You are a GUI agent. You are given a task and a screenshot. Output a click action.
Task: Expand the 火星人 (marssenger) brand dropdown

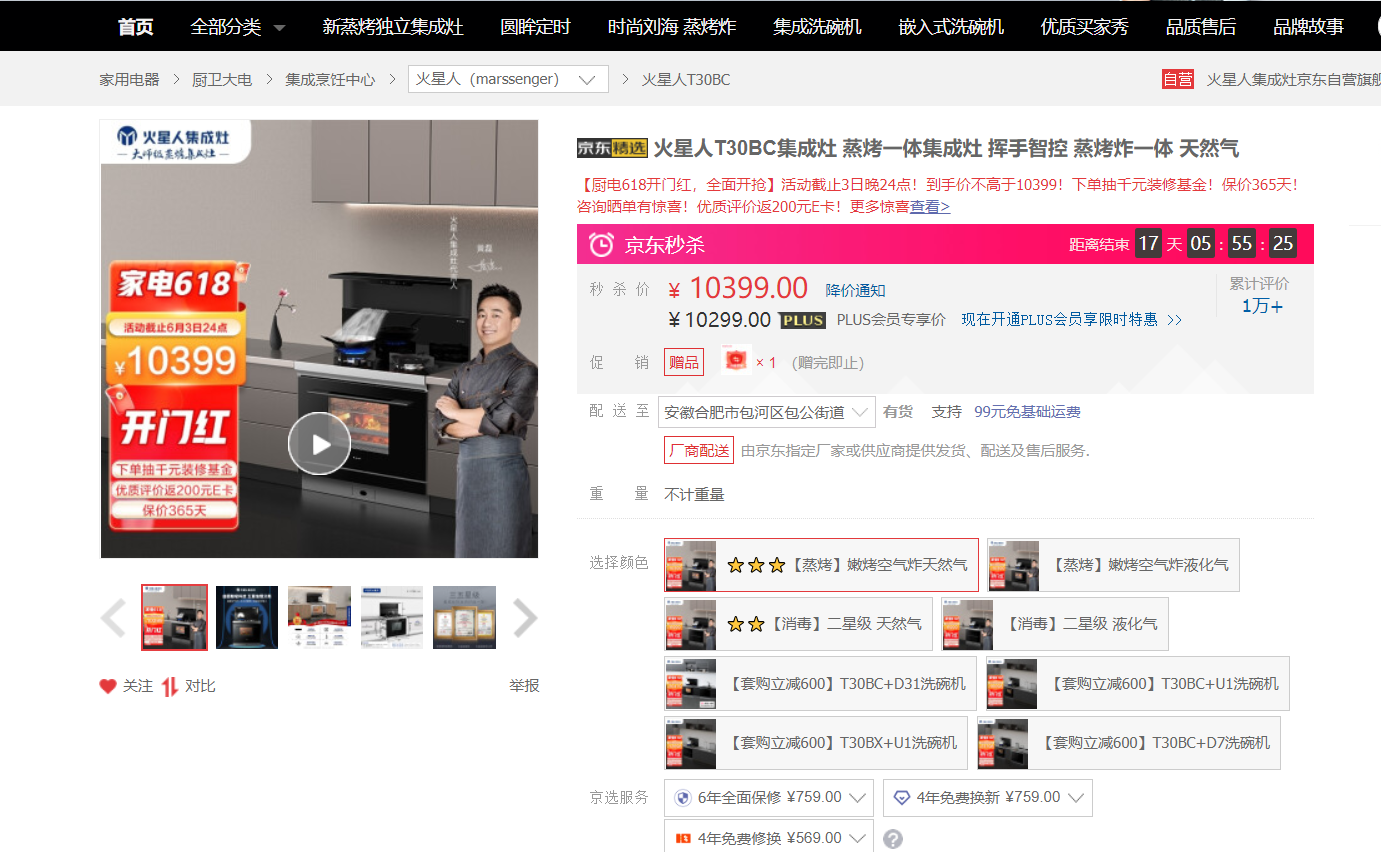(x=508, y=79)
